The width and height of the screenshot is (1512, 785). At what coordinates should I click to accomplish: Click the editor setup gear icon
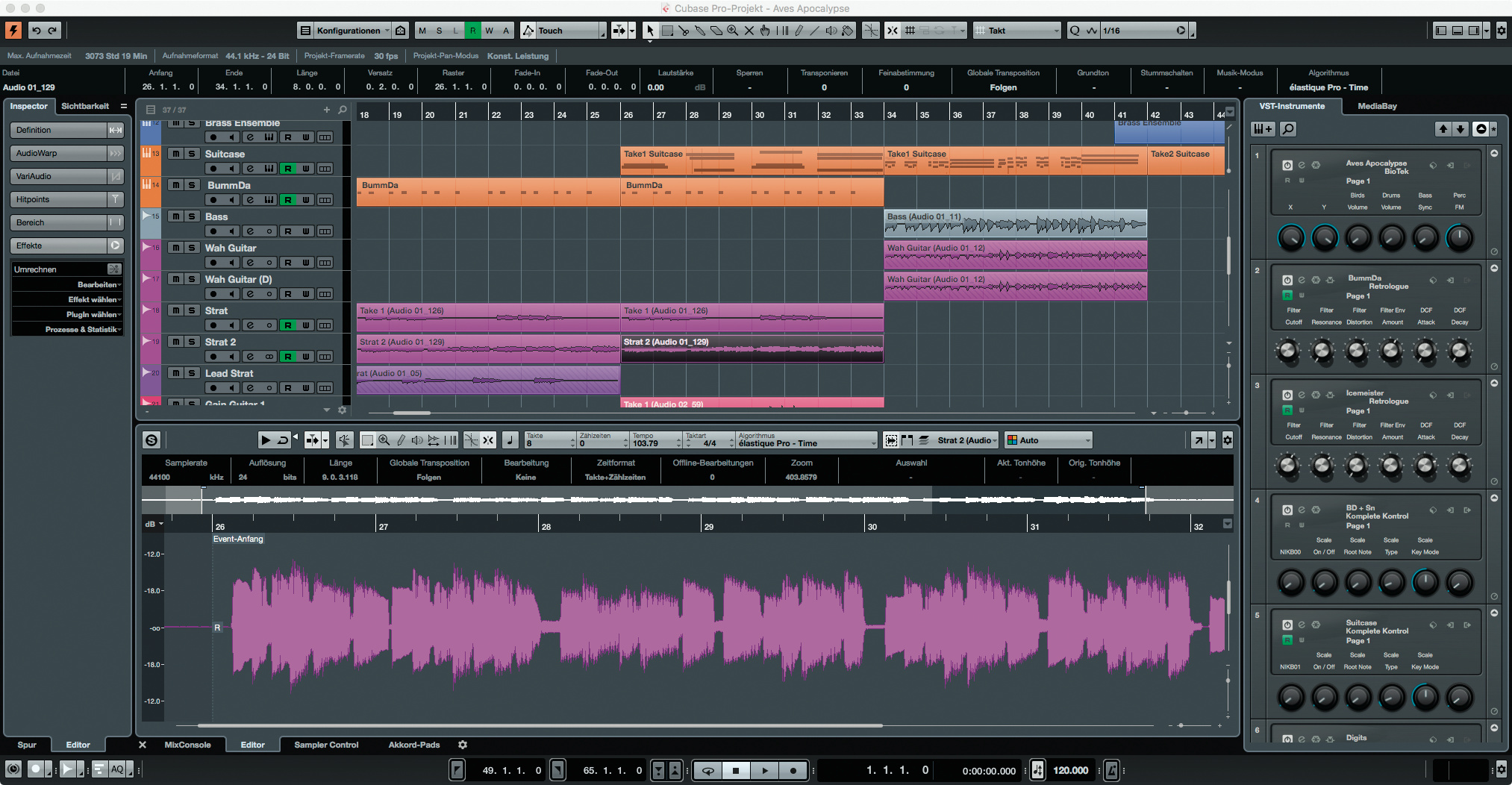(1227, 440)
